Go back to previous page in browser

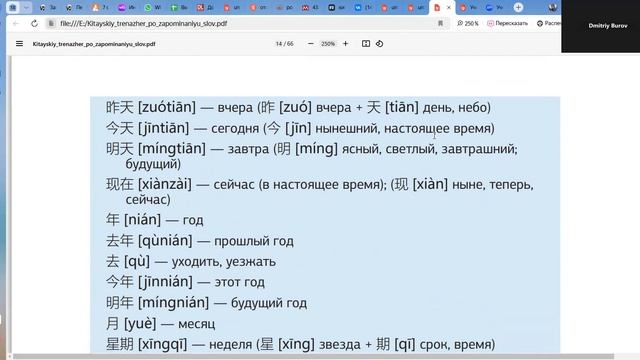(x=16, y=24)
